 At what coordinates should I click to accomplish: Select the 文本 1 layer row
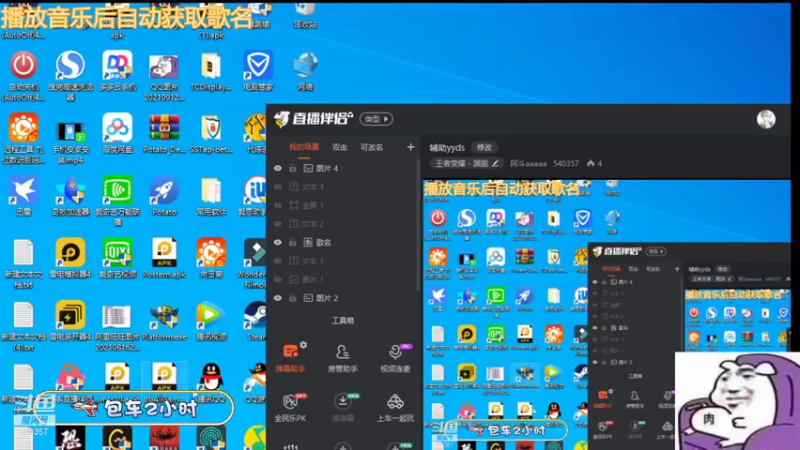344,261
